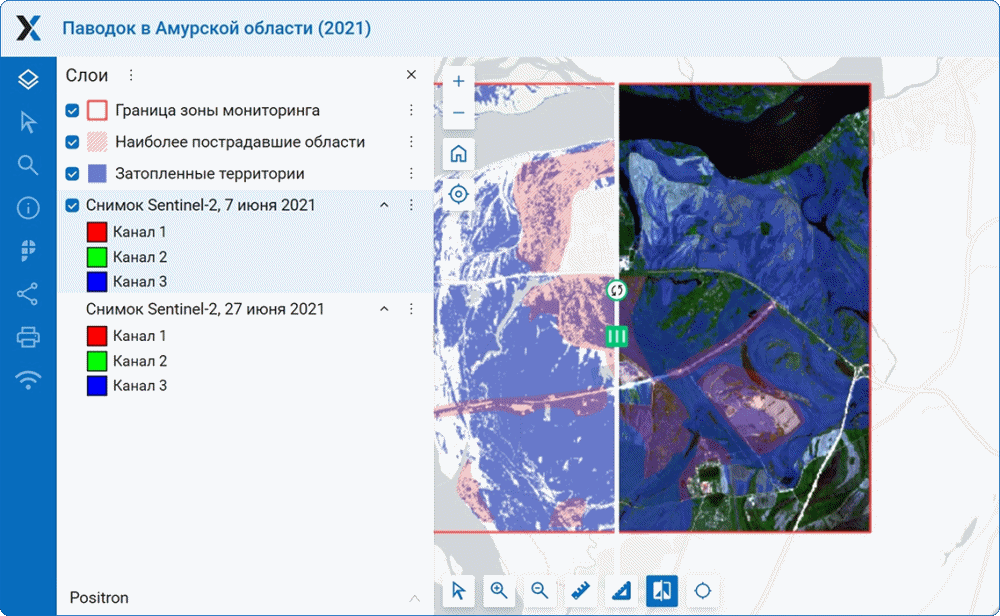Open the print icon in left sidebar
The image size is (1000, 616).
point(28,337)
